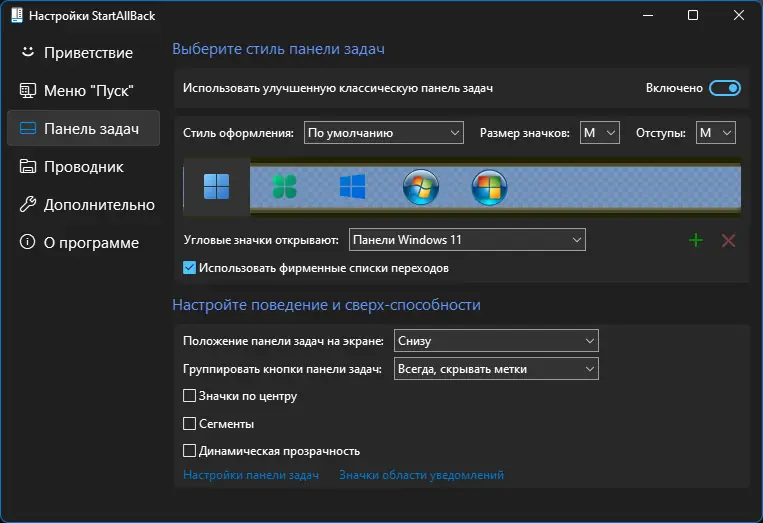This screenshot has height=523, width=763.
Task: Uncheck 'Использовать фирменные списки переходов'
Action: click(x=189, y=268)
